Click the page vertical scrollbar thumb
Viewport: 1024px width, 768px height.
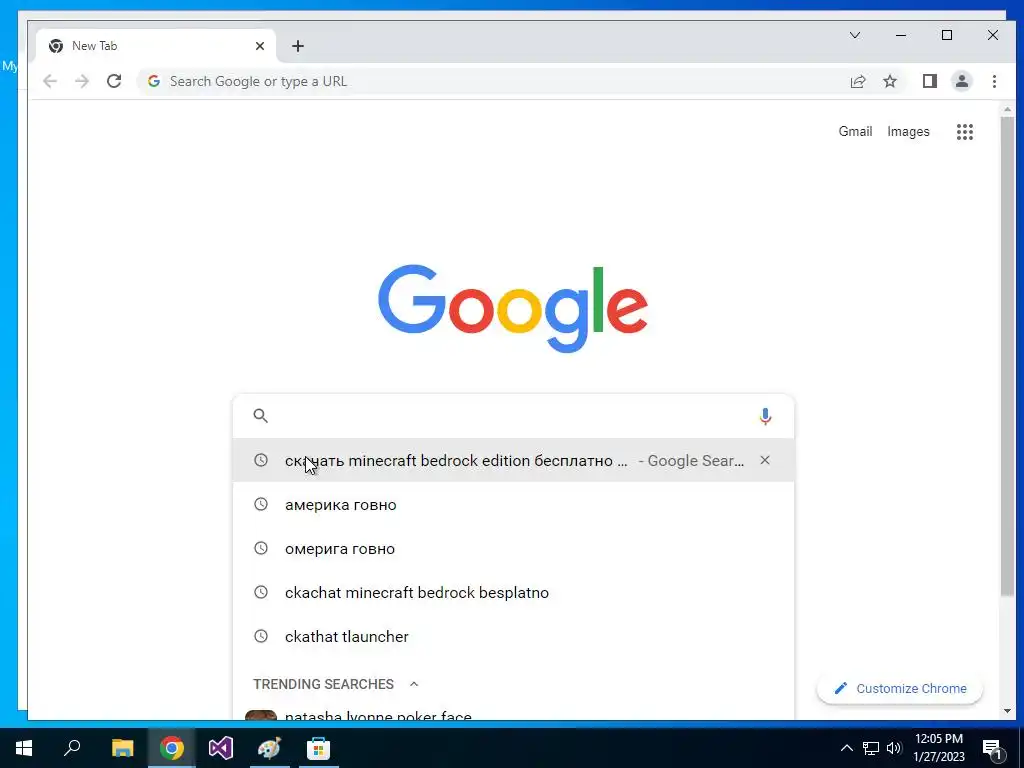pos(1007,356)
